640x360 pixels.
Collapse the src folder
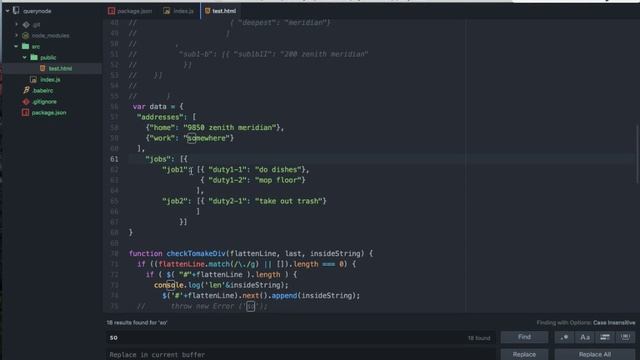point(16,47)
